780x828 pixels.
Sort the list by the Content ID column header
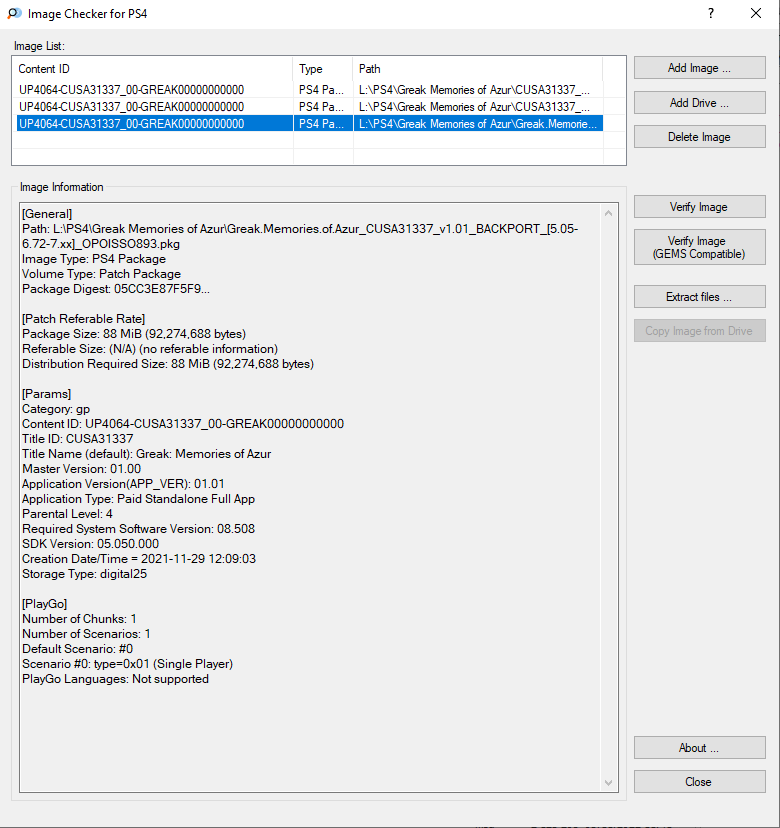tap(153, 69)
